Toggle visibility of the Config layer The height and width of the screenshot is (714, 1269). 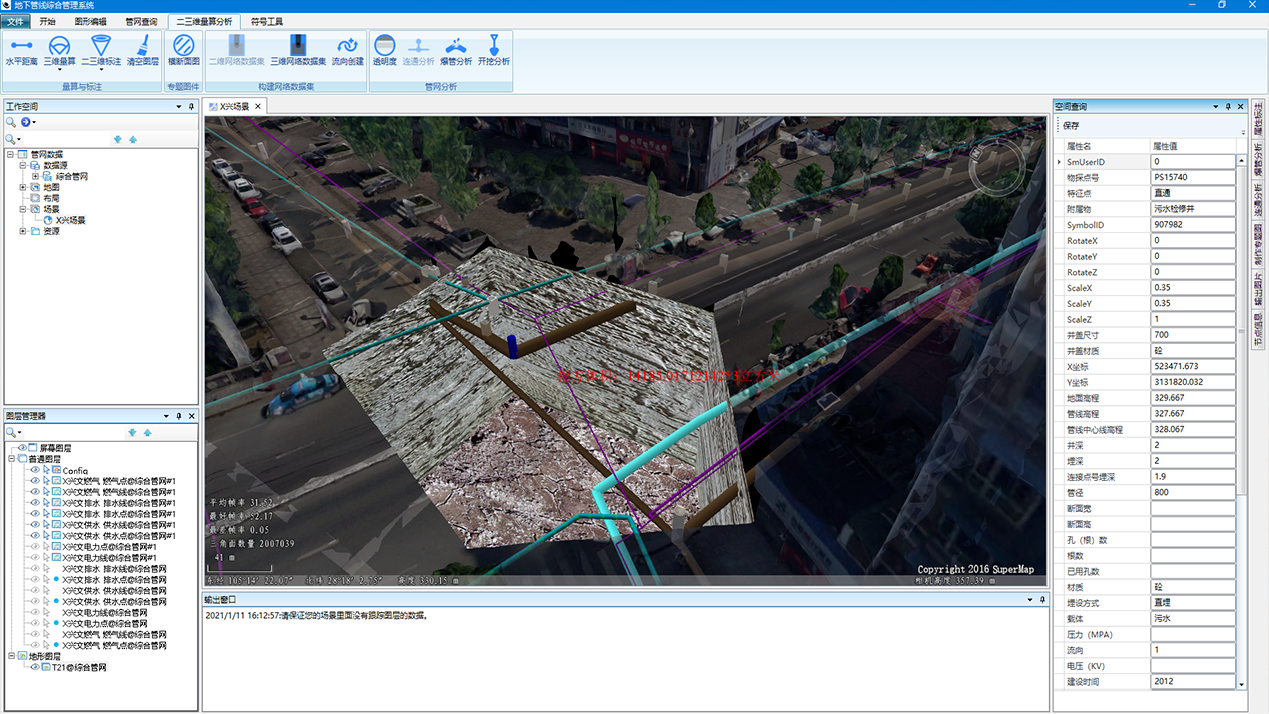tap(35, 470)
